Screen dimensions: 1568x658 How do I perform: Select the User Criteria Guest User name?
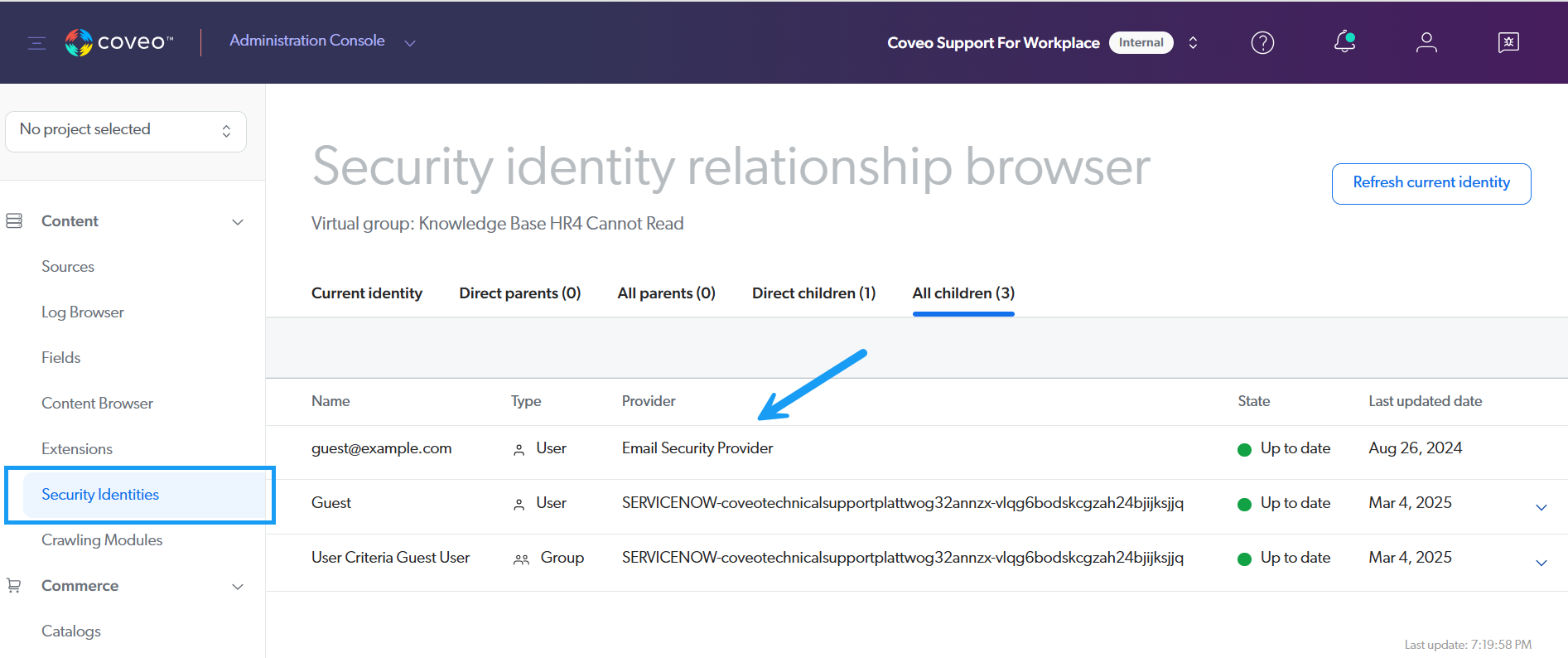point(391,558)
